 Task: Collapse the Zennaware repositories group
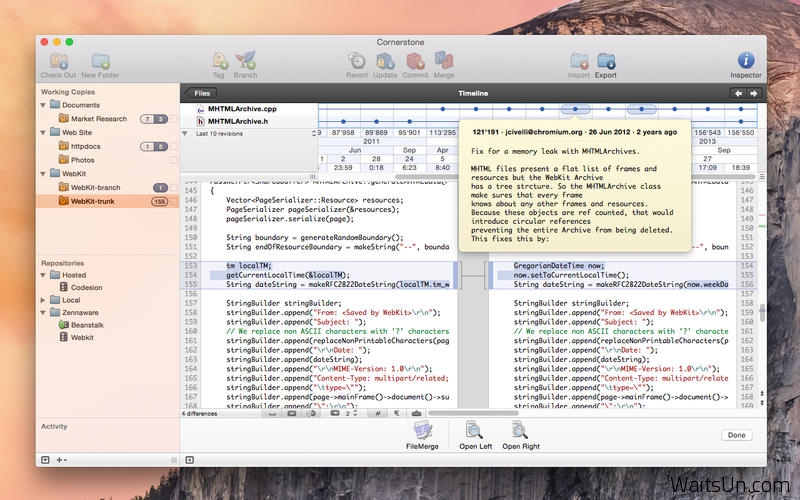(43, 313)
